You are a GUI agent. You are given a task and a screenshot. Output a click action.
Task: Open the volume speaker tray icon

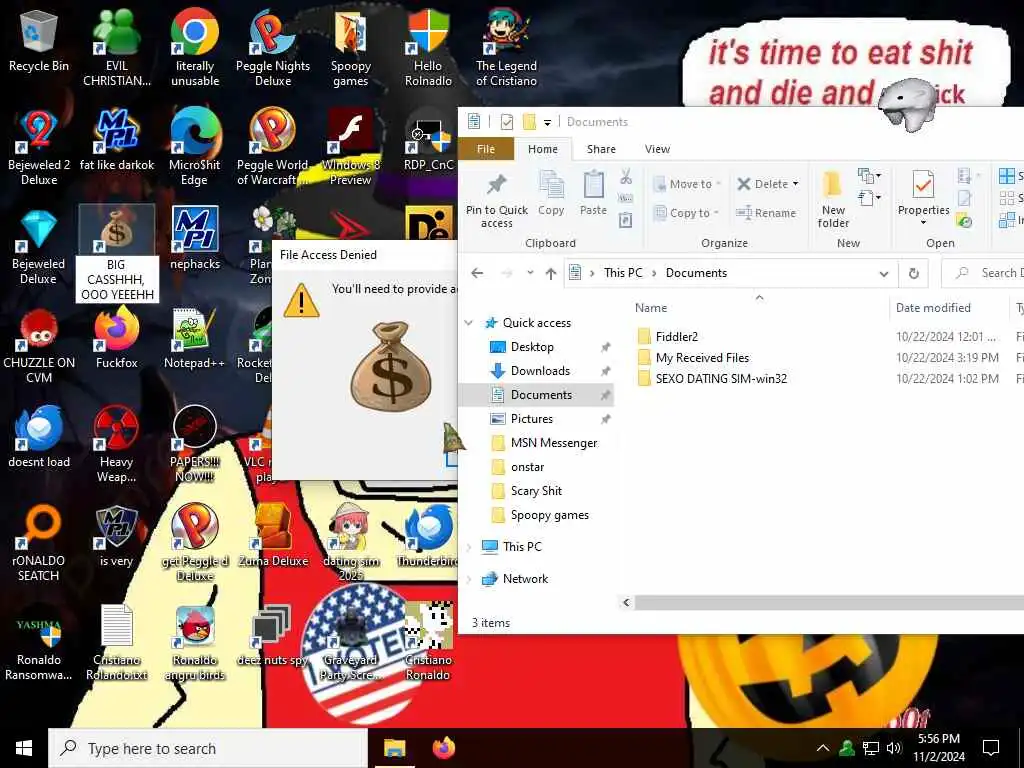click(894, 748)
